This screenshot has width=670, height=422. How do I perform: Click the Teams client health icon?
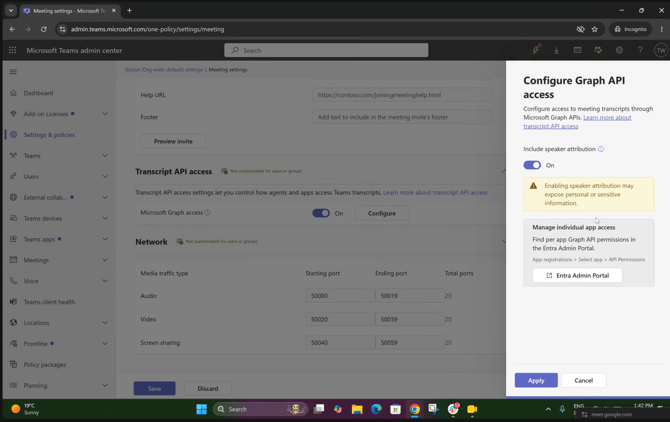(x=13, y=302)
